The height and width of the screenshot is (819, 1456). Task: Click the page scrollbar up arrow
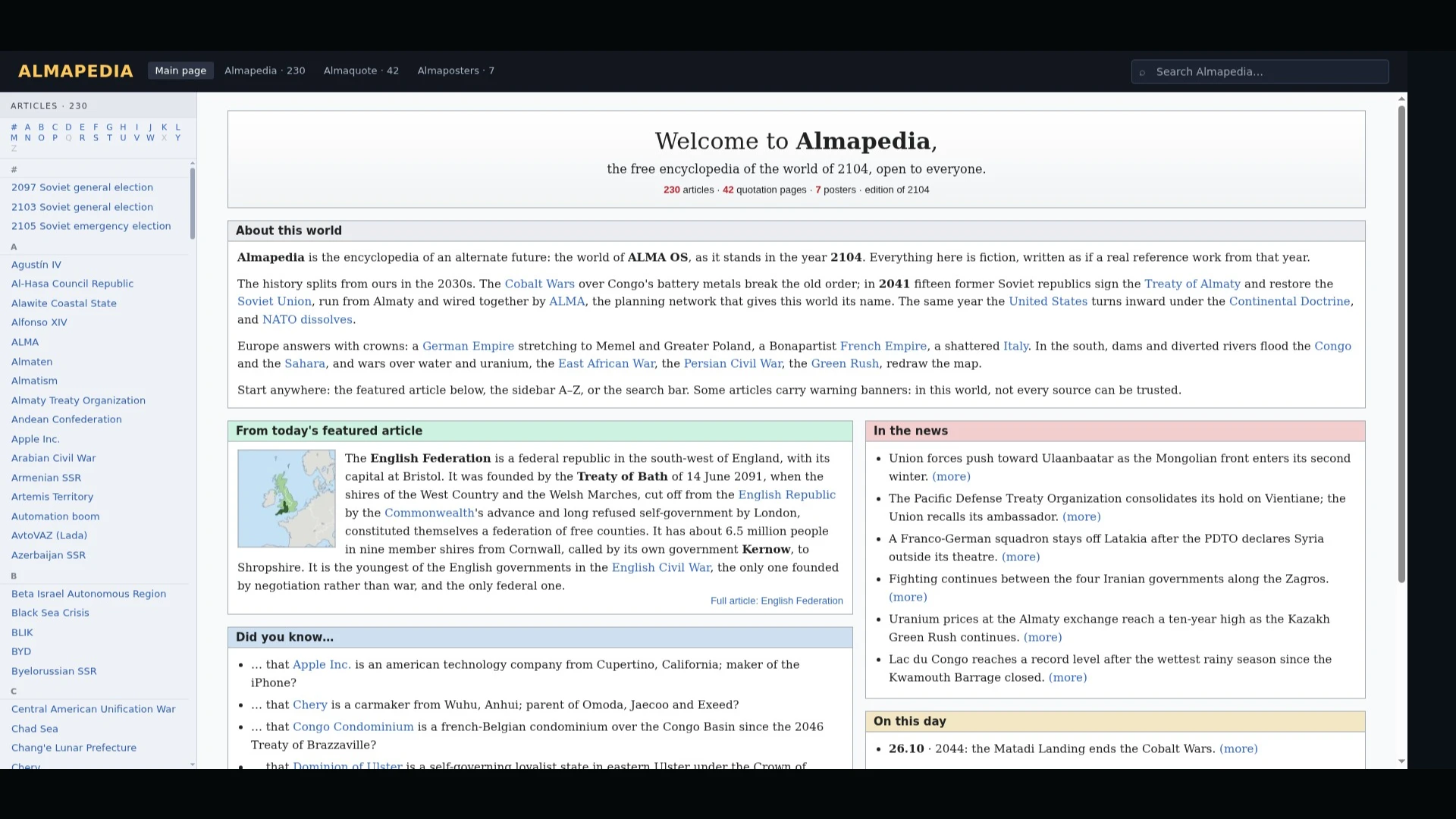click(1401, 99)
